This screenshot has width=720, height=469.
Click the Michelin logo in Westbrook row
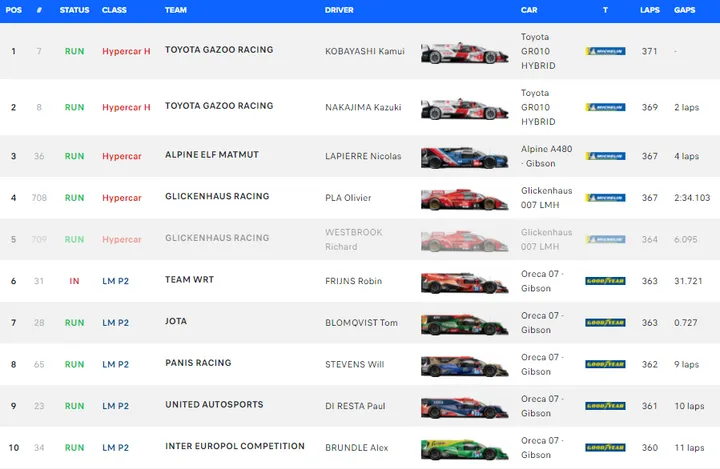(605, 239)
